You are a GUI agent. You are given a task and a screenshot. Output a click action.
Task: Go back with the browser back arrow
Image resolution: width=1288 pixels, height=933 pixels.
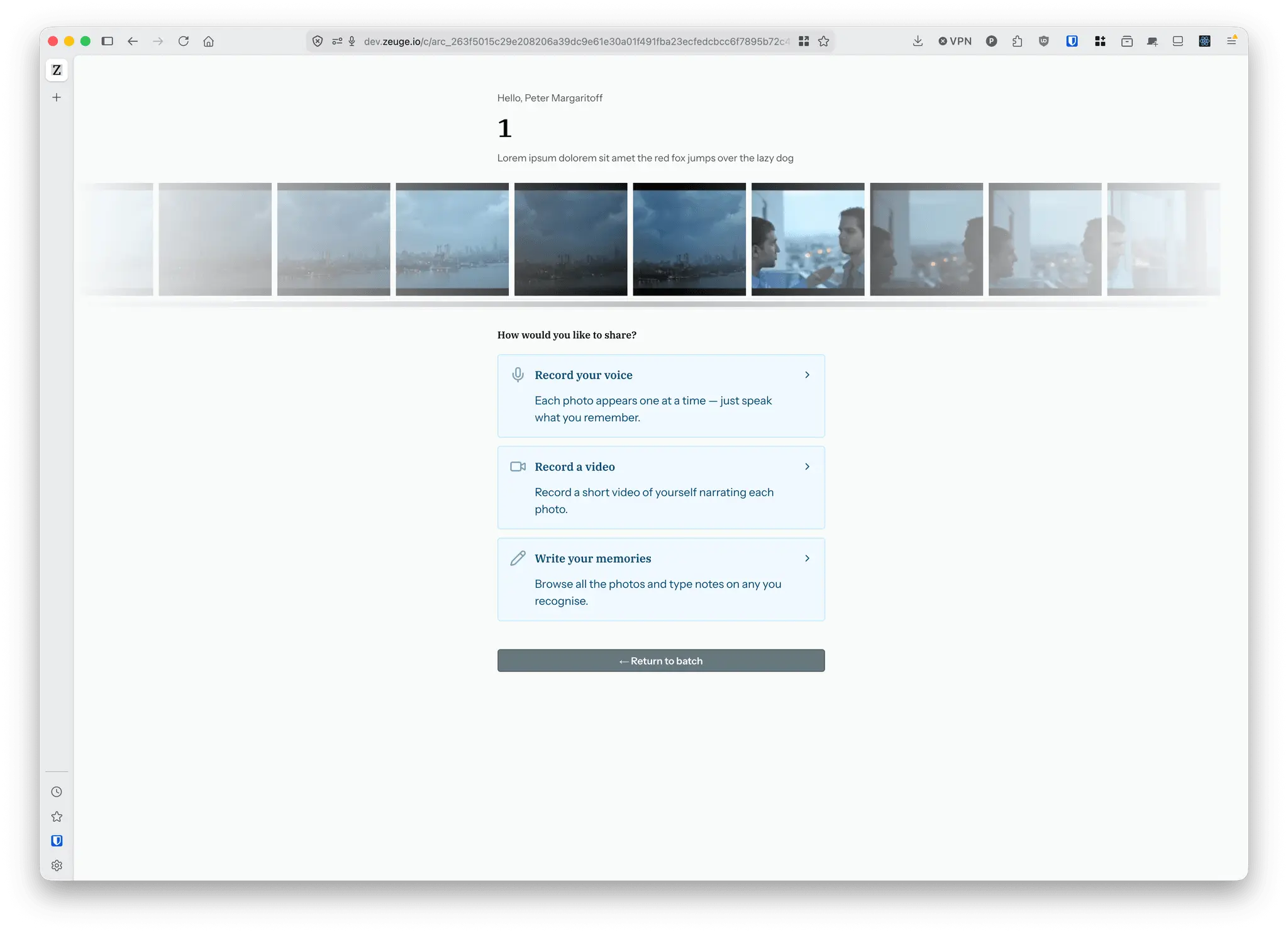133,41
